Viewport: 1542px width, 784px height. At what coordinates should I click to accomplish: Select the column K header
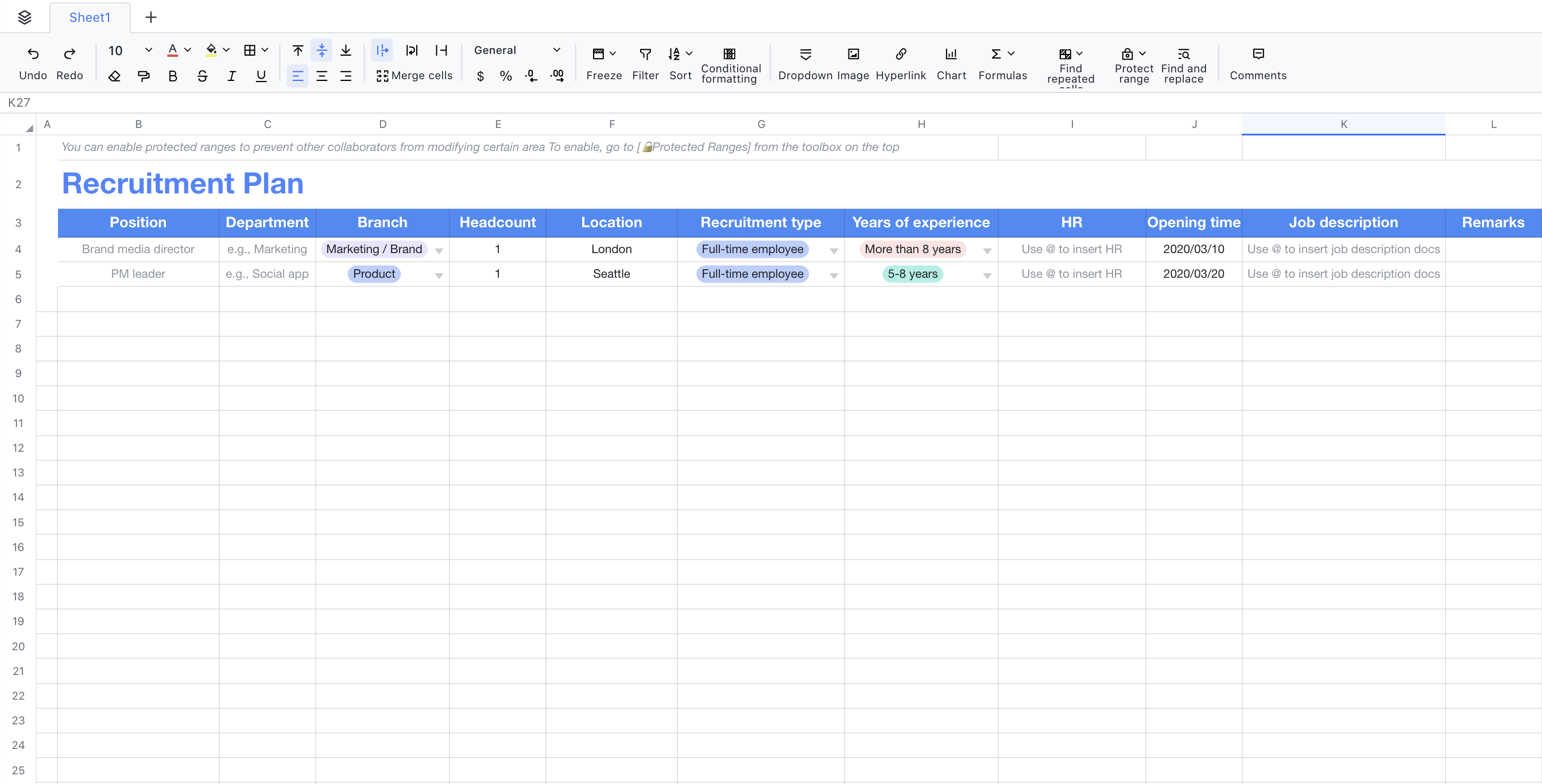click(1343, 124)
